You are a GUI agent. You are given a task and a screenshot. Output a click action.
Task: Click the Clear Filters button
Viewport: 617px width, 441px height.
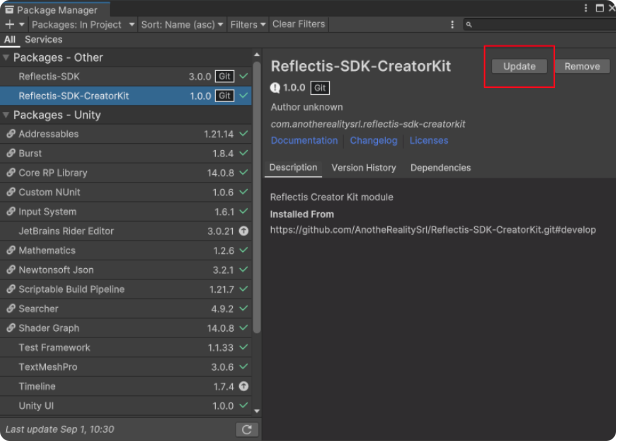299,24
